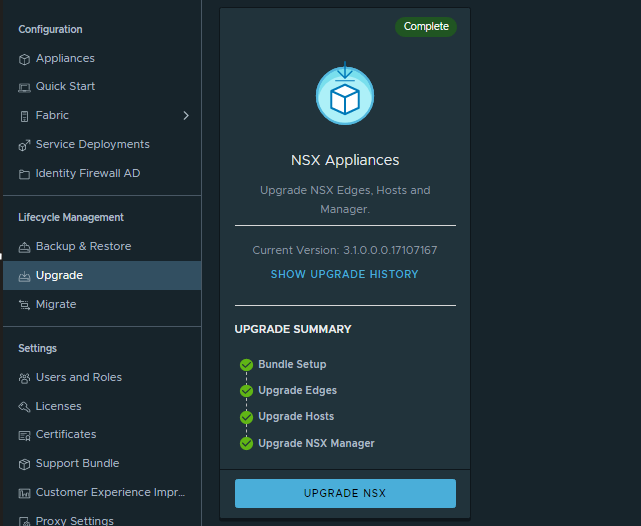Click the Upgrade Edges step label
The width and height of the screenshot is (641, 526).
click(297, 390)
